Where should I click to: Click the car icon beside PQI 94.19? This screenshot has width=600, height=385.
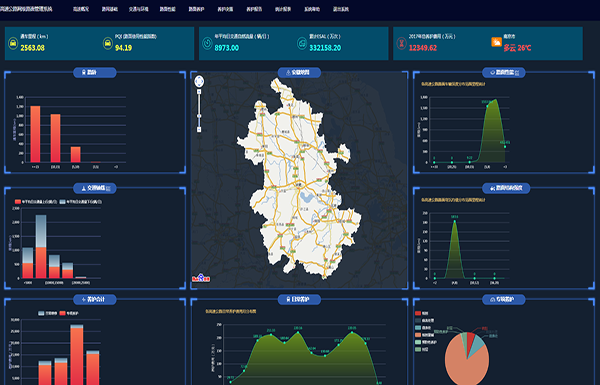click(x=108, y=43)
